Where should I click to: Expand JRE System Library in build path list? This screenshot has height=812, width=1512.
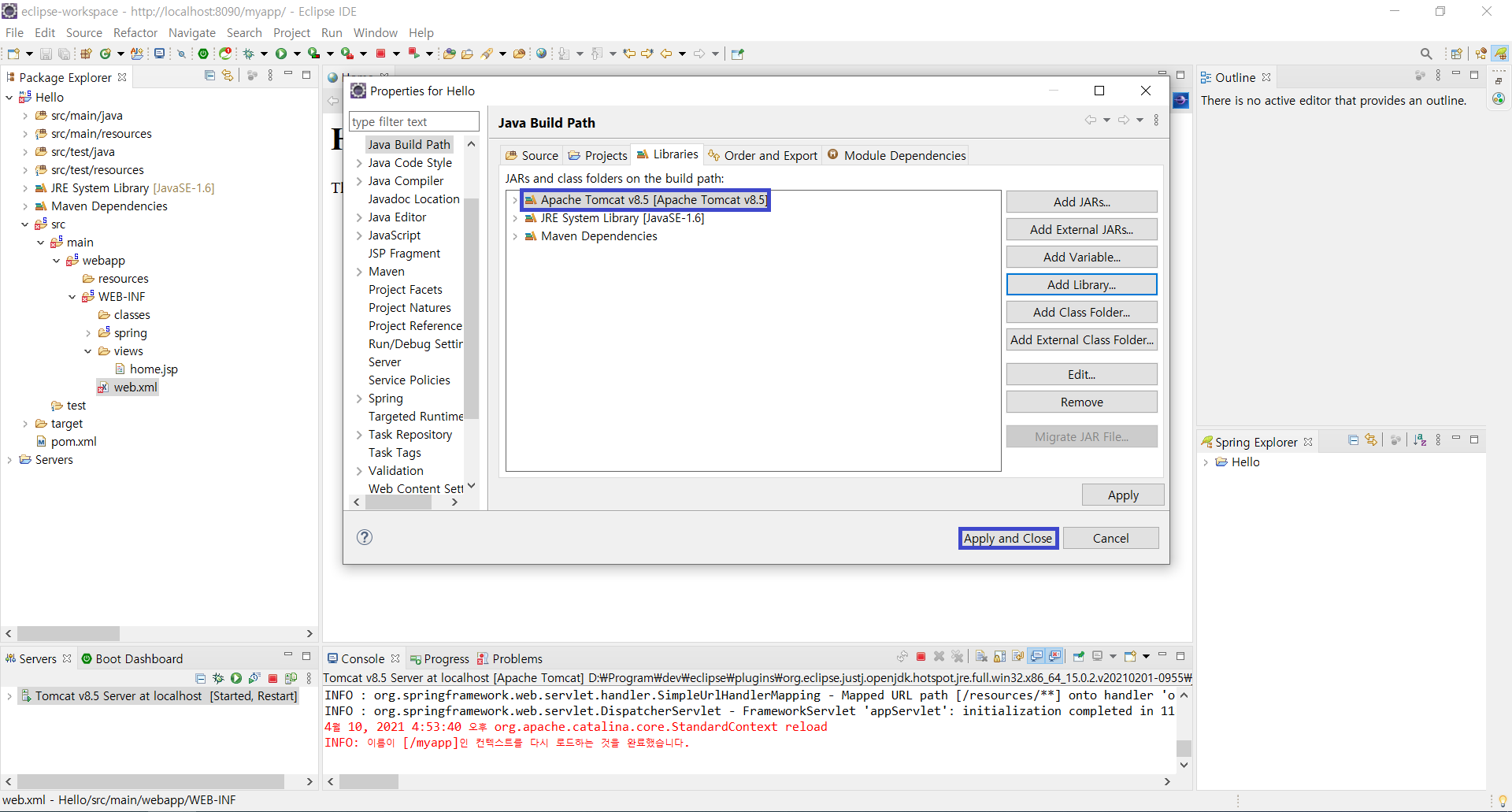[x=515, y=218]
